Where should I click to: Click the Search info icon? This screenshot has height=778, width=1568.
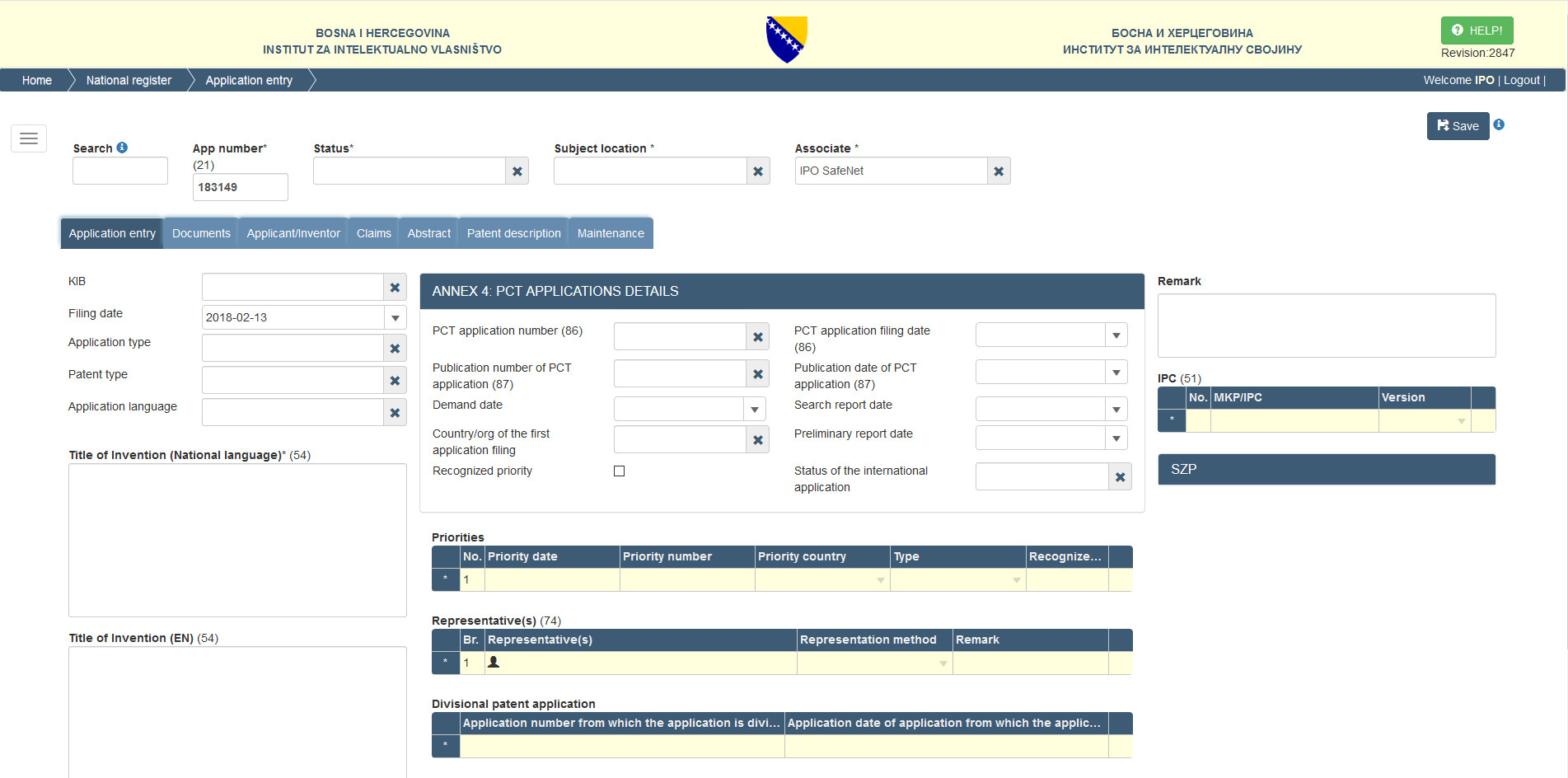122,148
